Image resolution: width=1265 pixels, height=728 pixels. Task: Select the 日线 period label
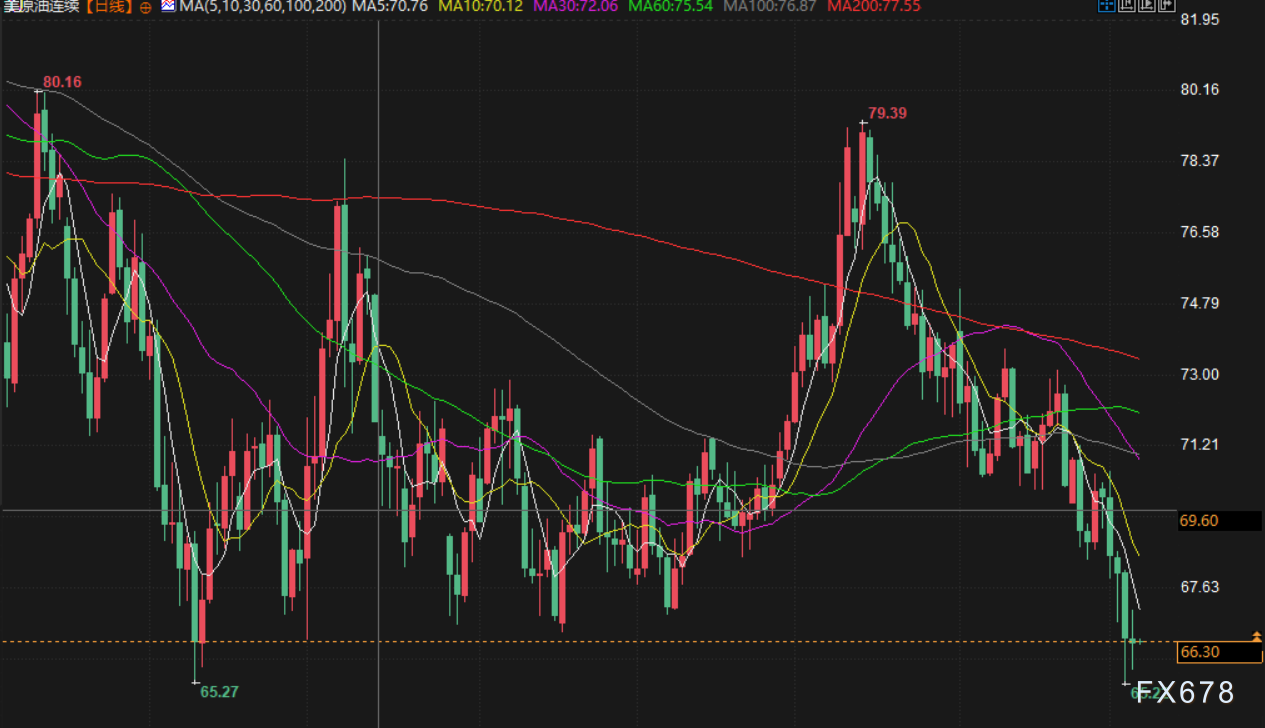coord(108,8)
